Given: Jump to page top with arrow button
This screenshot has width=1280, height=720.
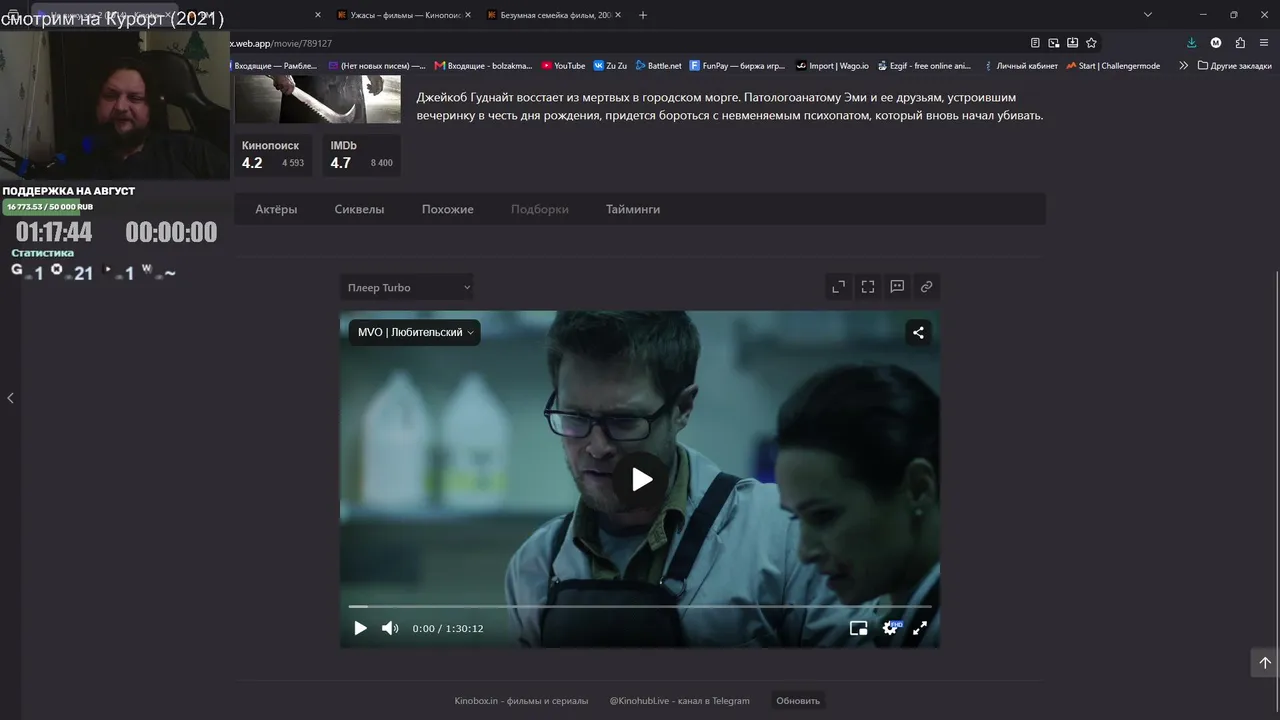Looking at the screenshot, I should point(1265,662).
